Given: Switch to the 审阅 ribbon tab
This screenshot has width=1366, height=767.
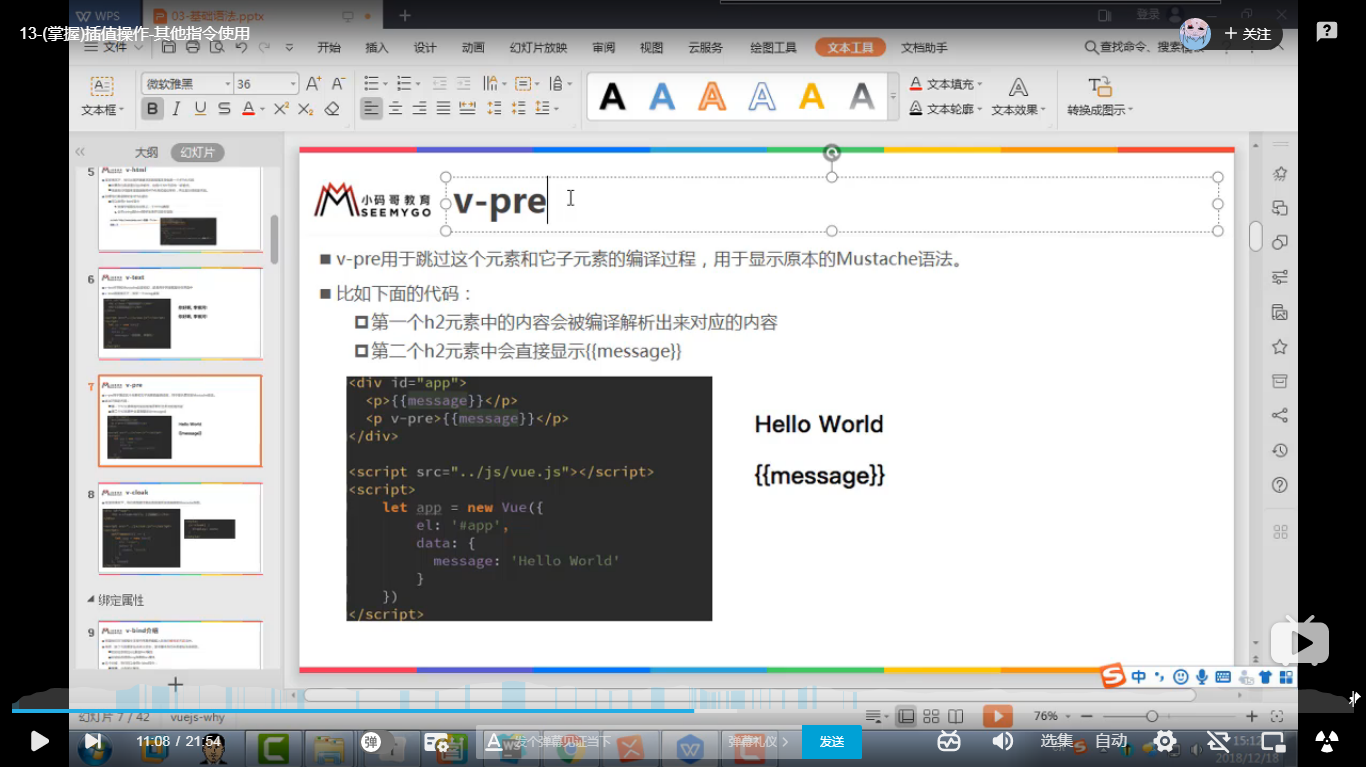Looking at the screenshot, I should [603, 47].
